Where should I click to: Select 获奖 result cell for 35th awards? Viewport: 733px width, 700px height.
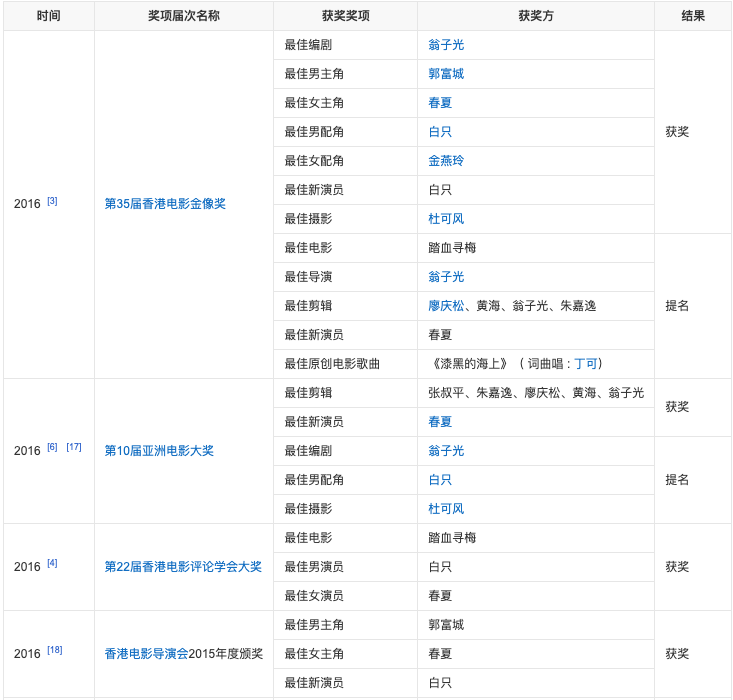pos(693,132)
